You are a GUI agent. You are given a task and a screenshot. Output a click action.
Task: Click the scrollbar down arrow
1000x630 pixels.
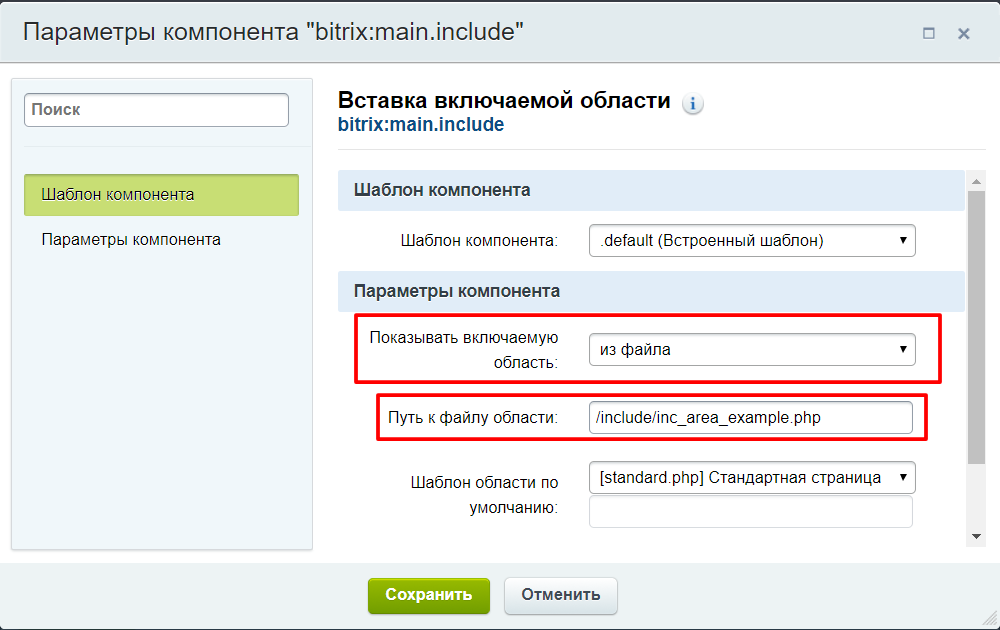coord(976,536)
